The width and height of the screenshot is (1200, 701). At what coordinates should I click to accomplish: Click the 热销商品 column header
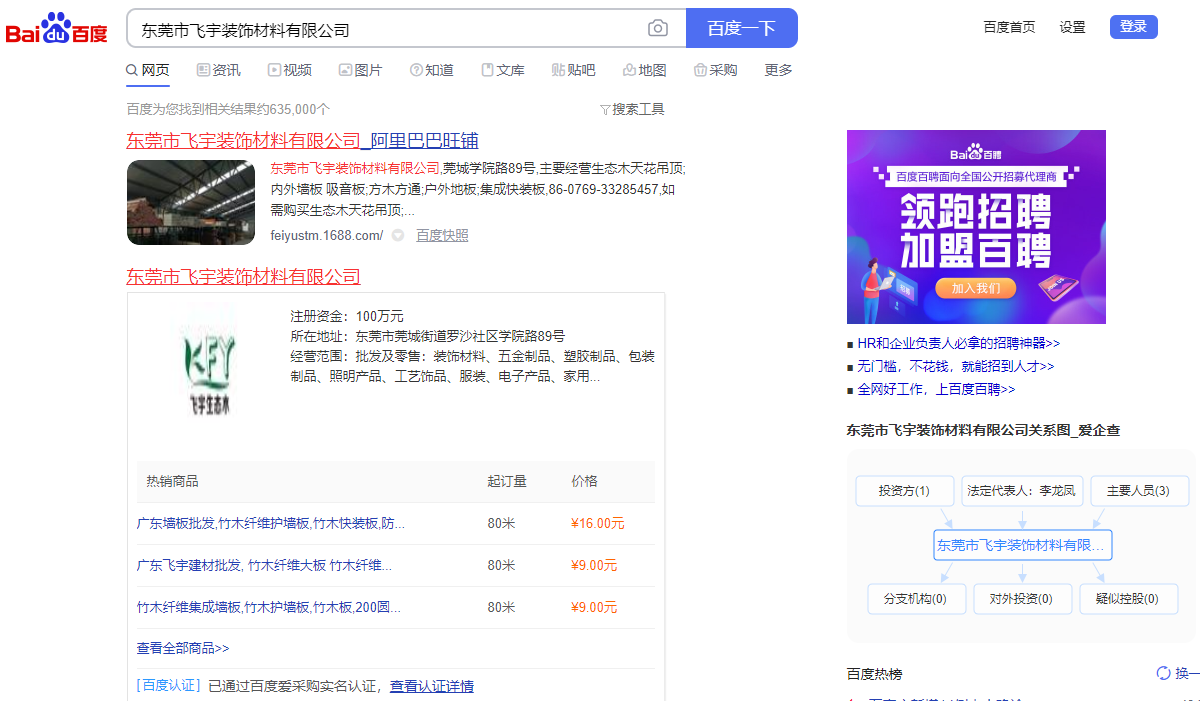[172, 481]
